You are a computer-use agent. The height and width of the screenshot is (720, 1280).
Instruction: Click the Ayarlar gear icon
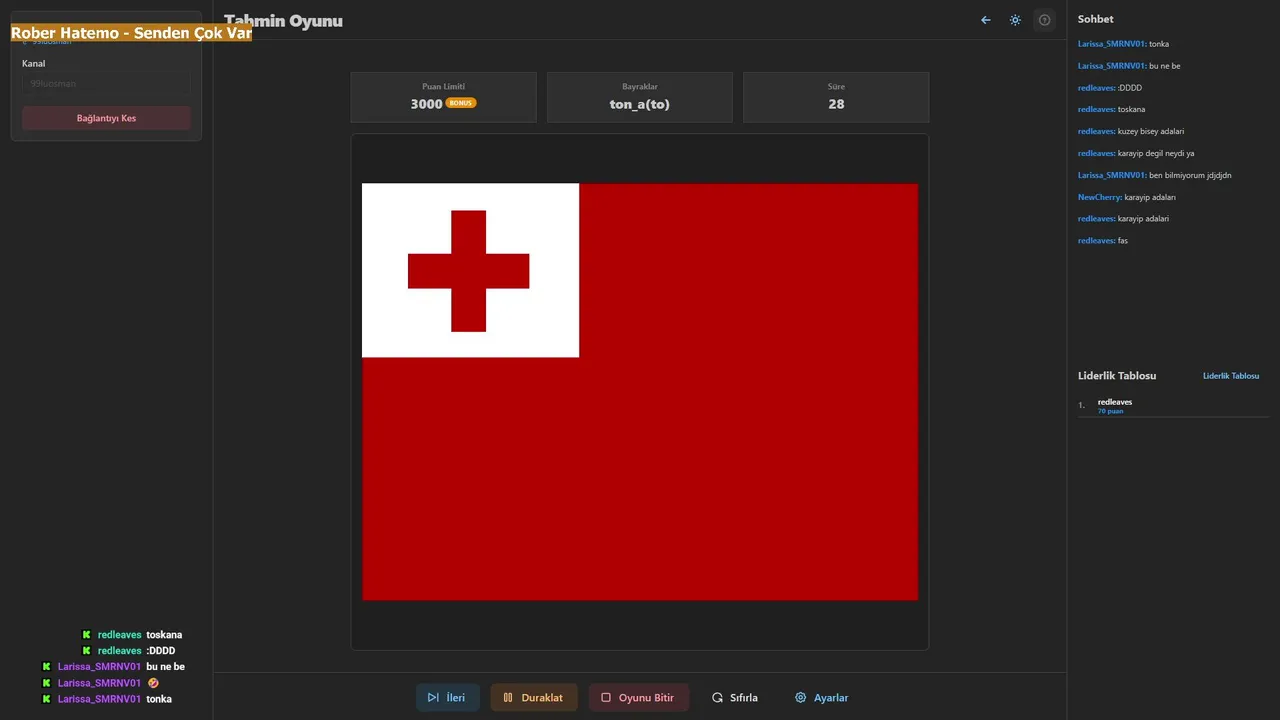pyautogui.click(x=800, y=697)
